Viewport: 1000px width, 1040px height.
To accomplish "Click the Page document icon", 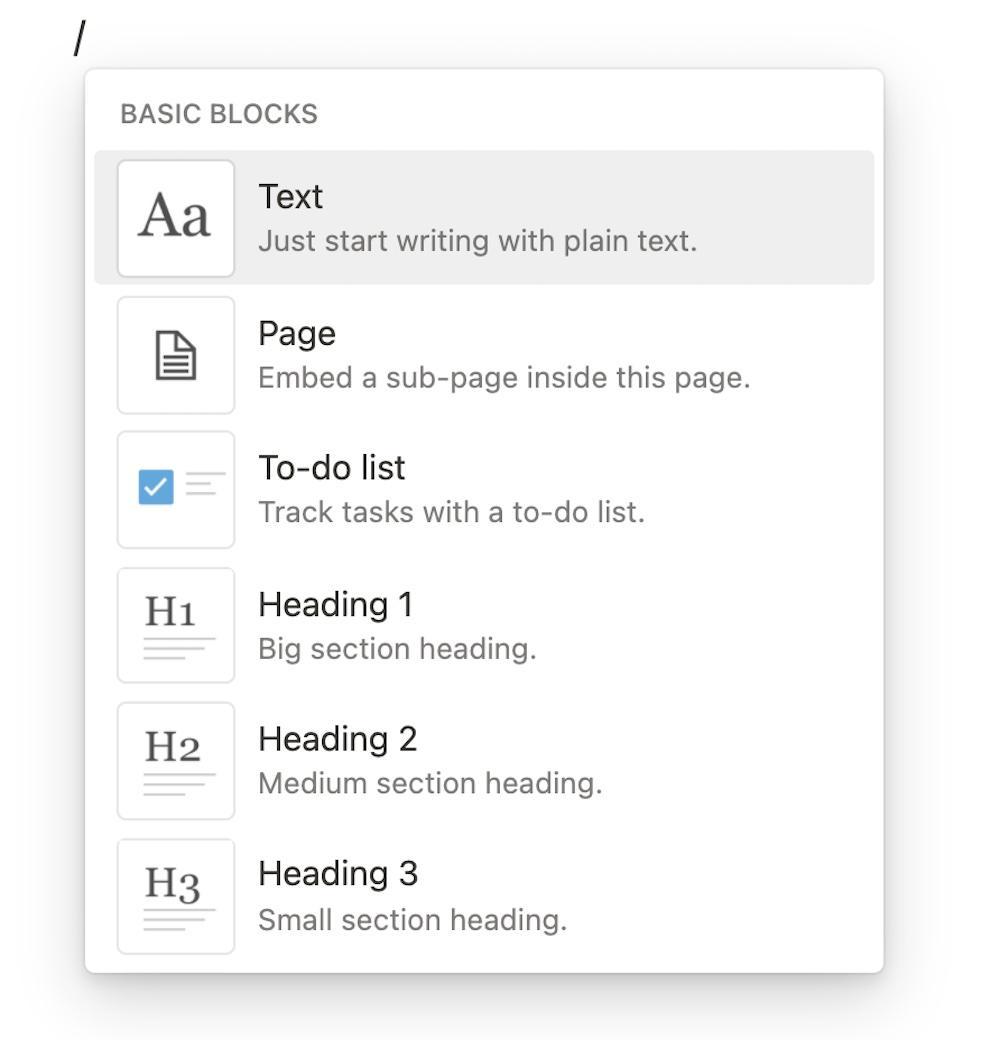I will pyautogui.click(x=176, y=355).
